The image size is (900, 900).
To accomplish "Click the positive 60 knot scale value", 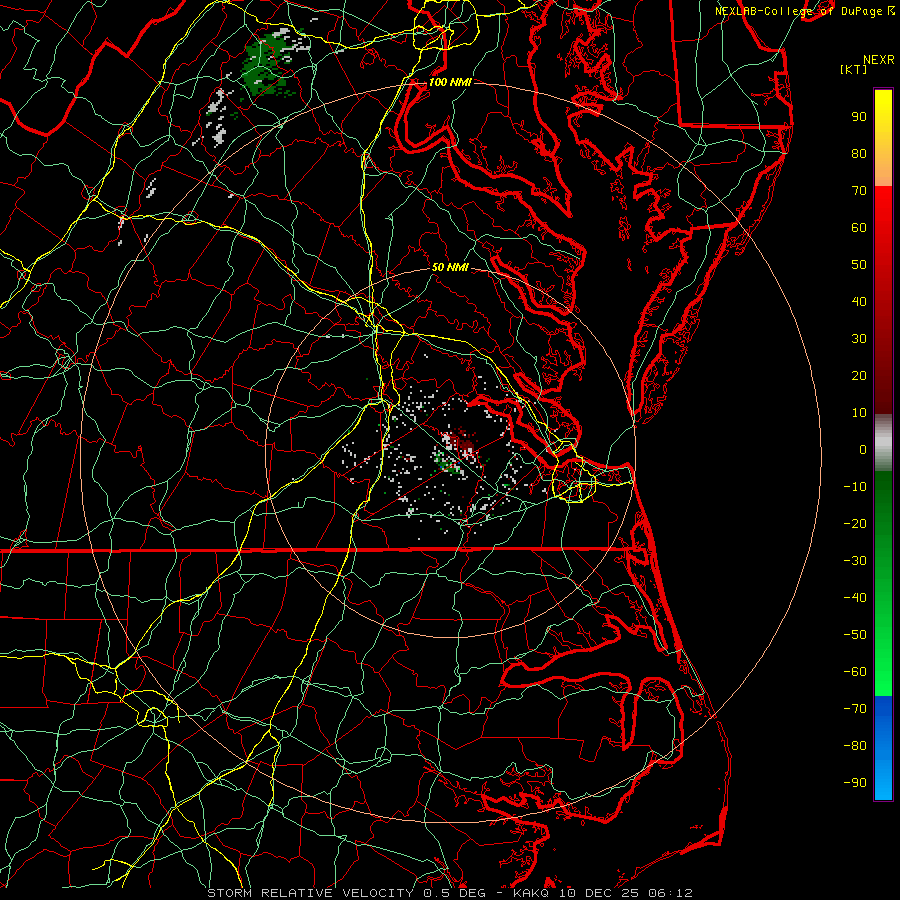I will (859, 227).
